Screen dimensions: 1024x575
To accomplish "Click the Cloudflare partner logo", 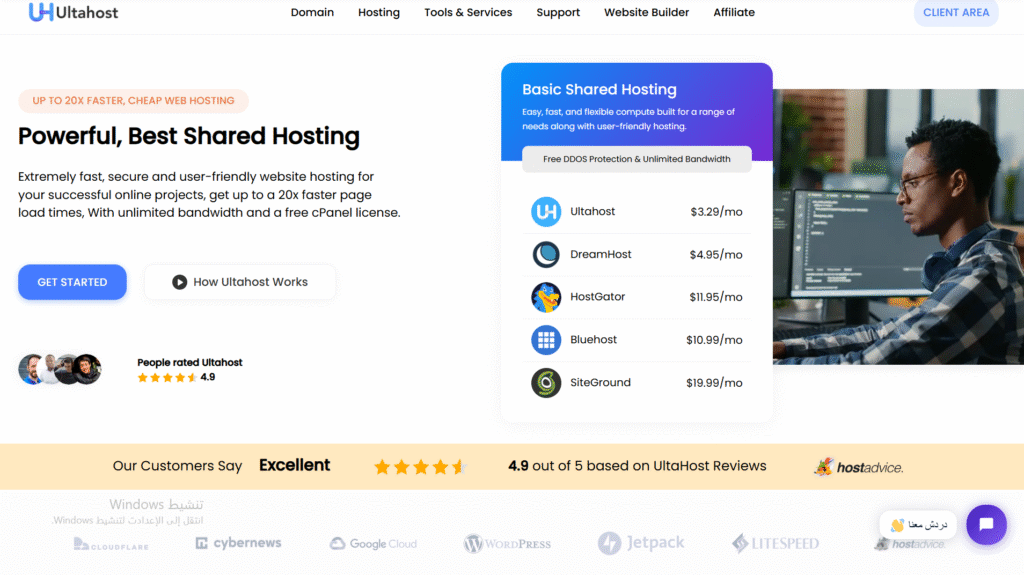I will [x=110, y=544].
